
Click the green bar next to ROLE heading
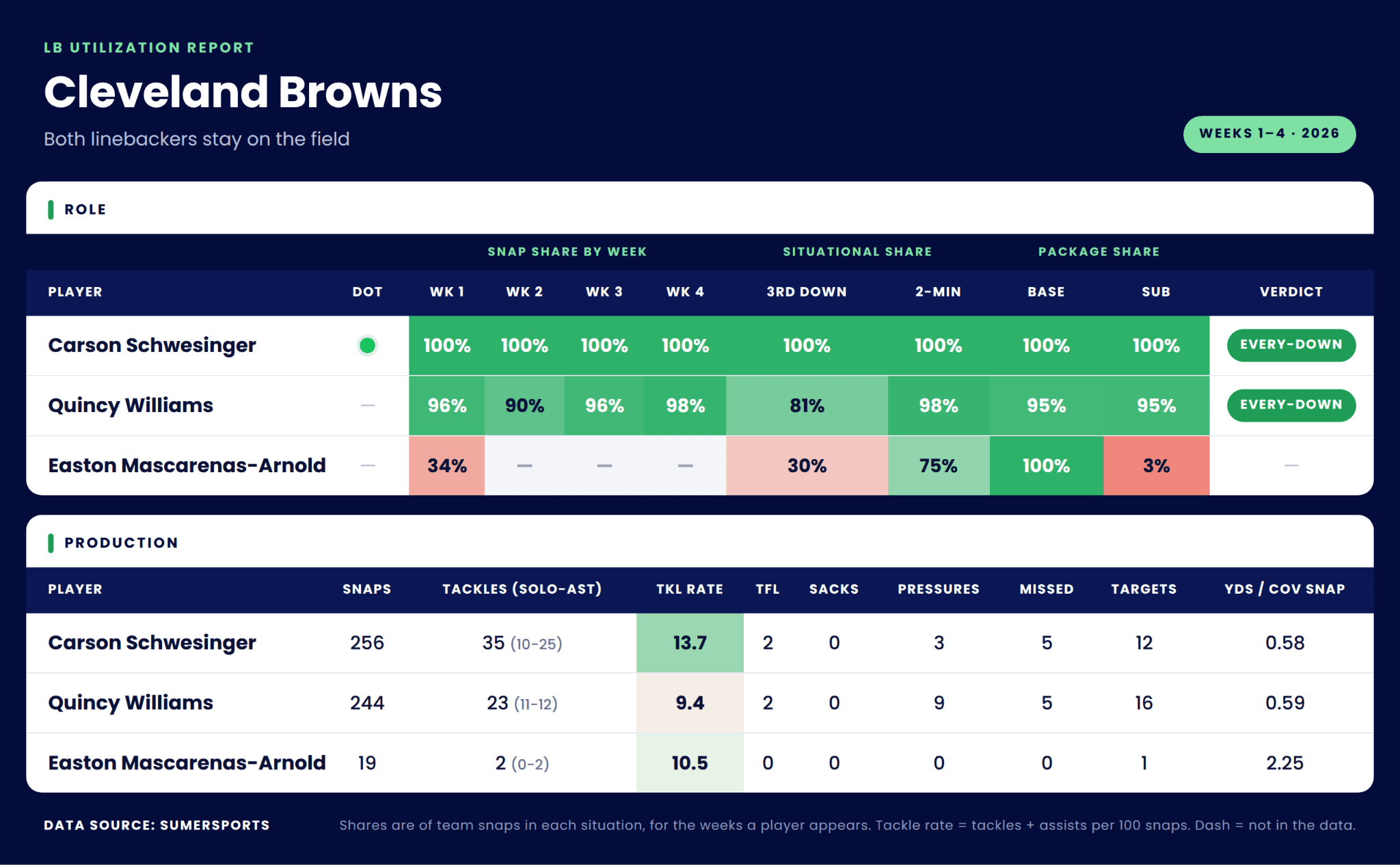point(51,210)
